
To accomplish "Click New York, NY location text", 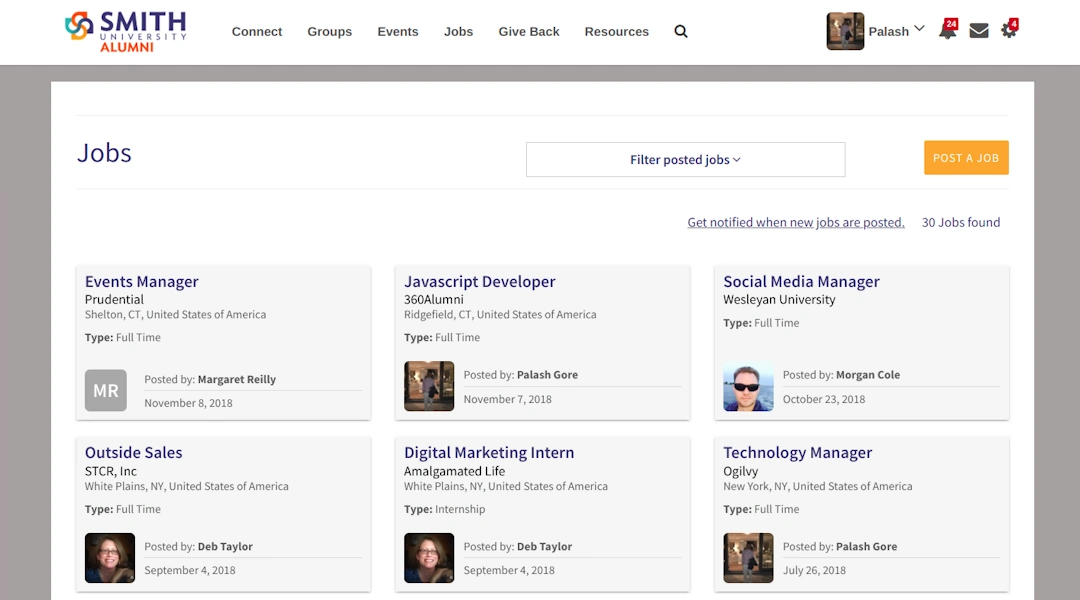I will point(818,486).
